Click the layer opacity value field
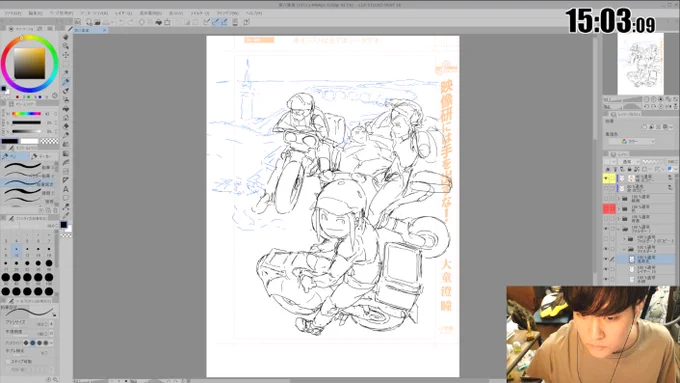This screenshot has width=680, height=383. tap(672, 161)
